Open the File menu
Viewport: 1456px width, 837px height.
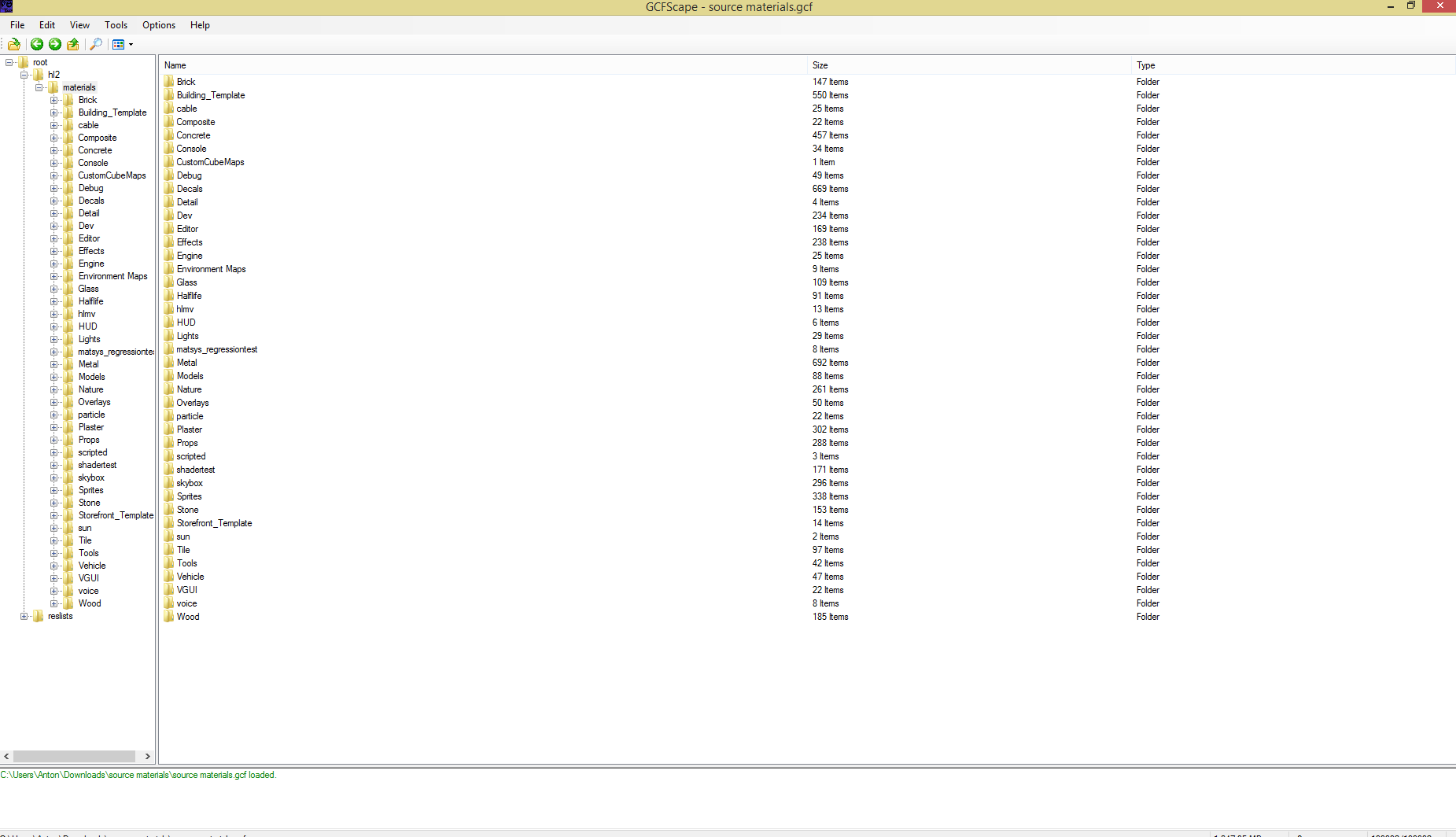(17, 25)
